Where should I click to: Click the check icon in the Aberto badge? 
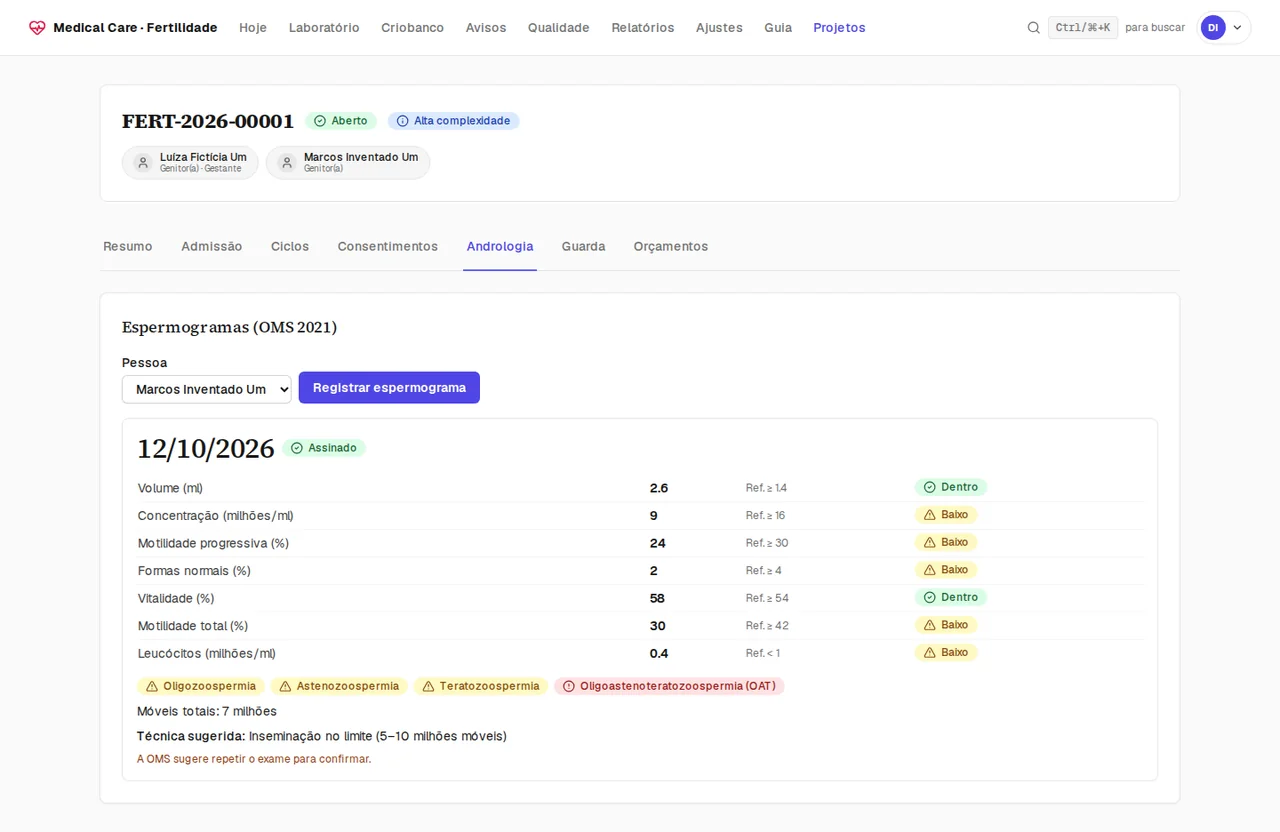click(x=320, y=121)
